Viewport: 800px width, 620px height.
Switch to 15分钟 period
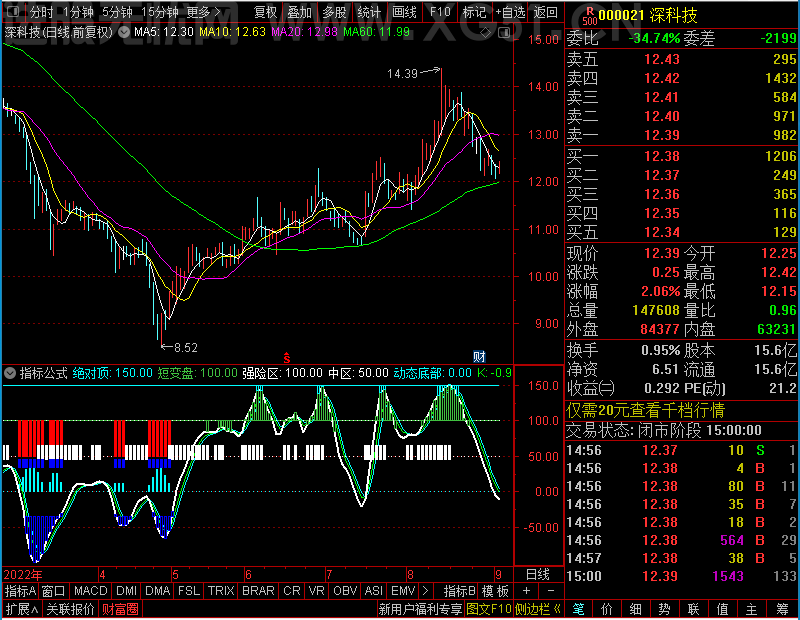pos(160,12)
